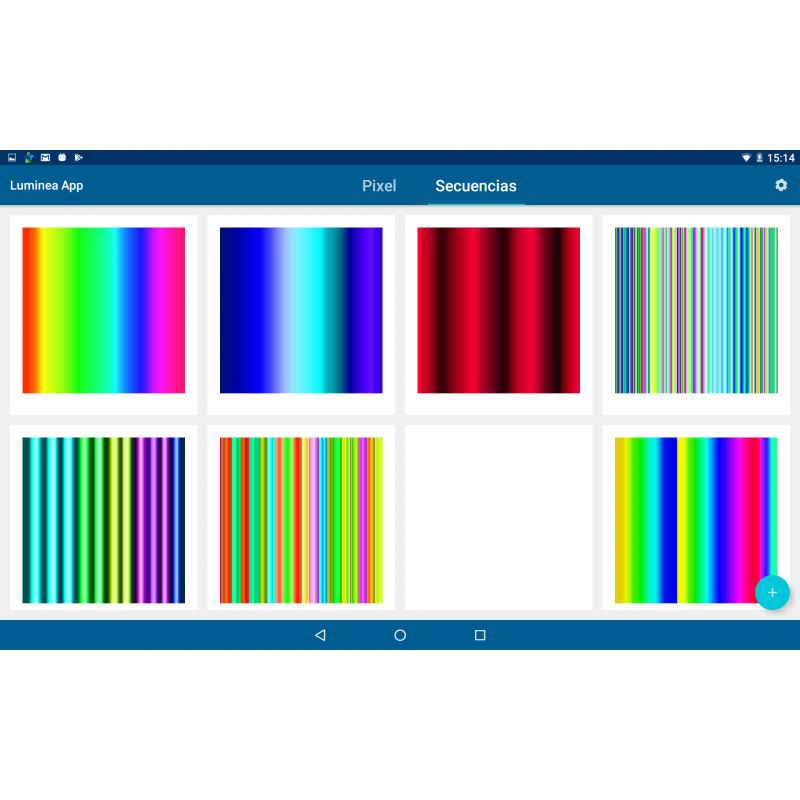Click the Luminea App title
Image resolution: width=800 pixels, height=800 pixels.
(x=47, y=186)
